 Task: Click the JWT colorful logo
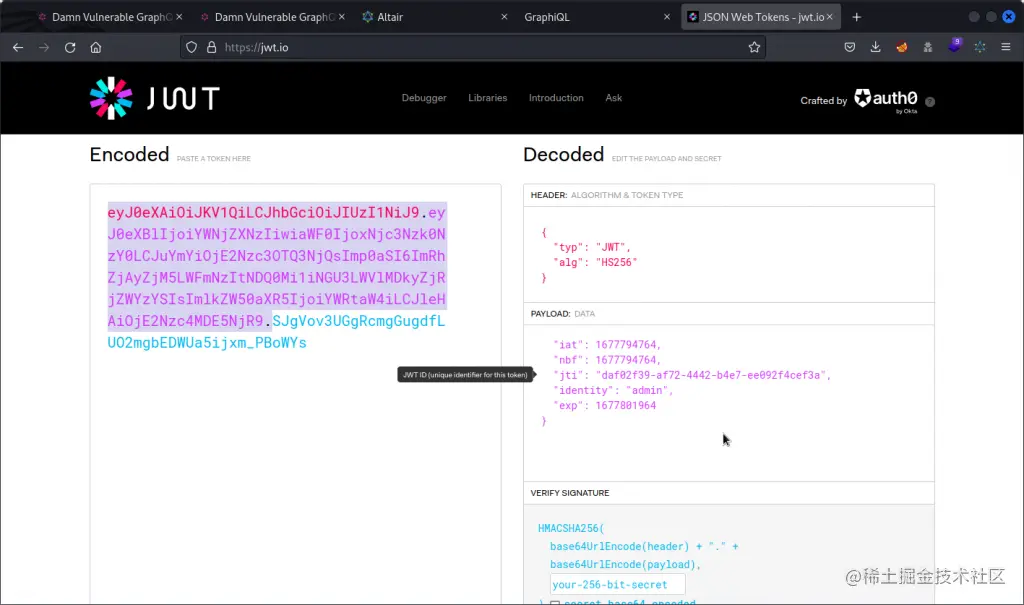pyautogui.click(x=111, y=99)
